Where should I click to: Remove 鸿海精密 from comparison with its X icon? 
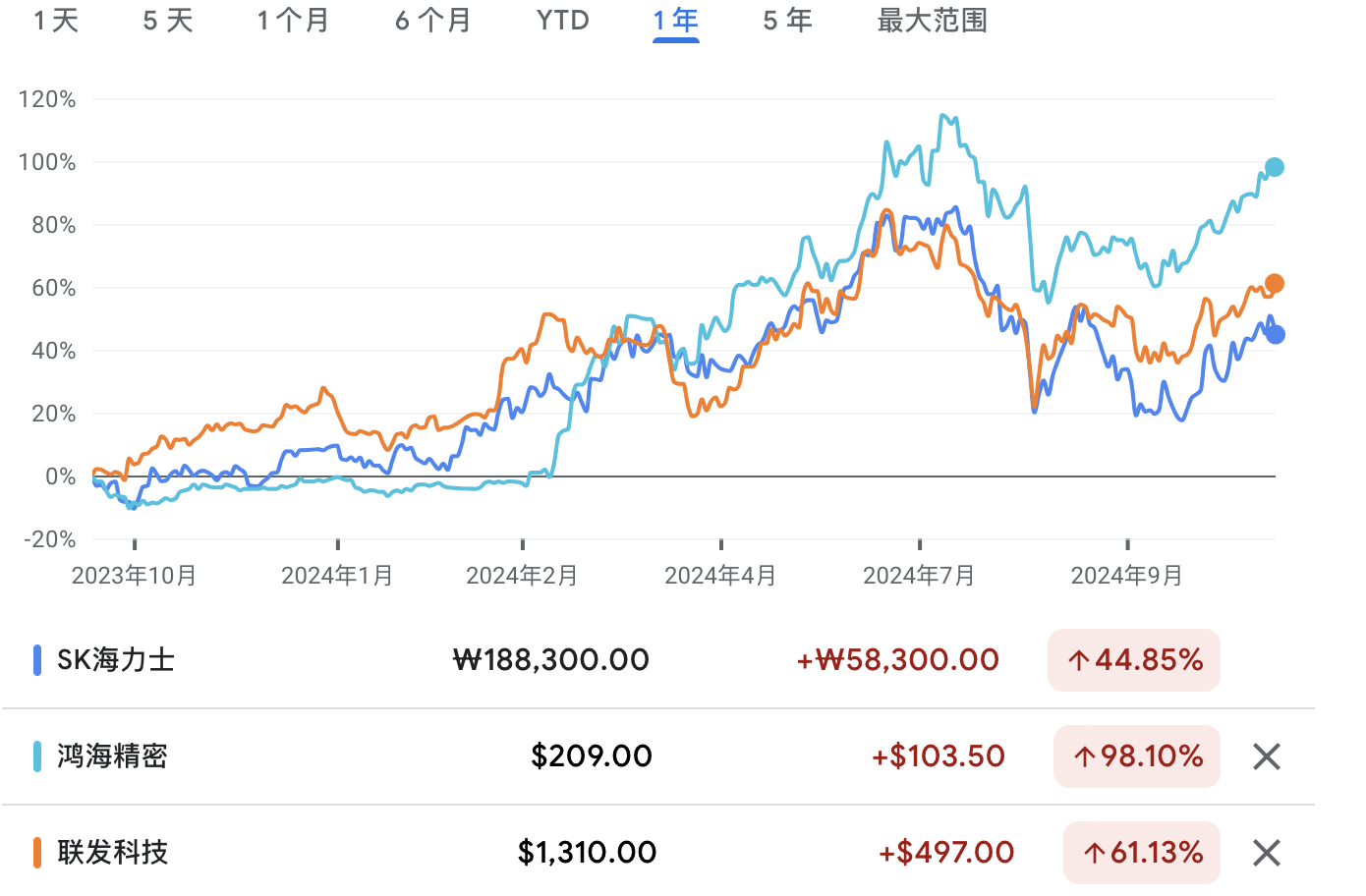pyautogui.click(x=1267, y=756)
